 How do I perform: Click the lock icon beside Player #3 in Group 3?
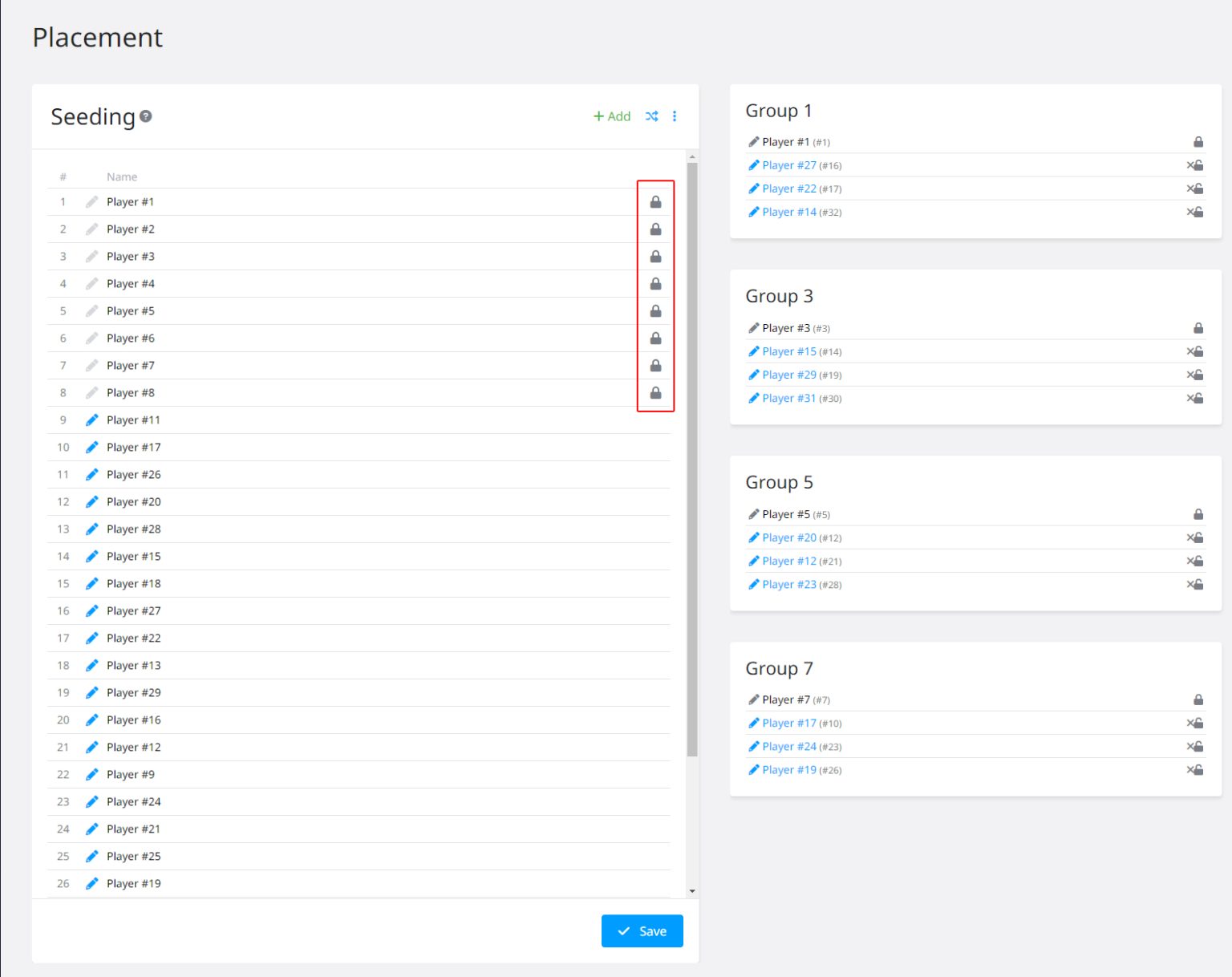tap(1198, 327)
